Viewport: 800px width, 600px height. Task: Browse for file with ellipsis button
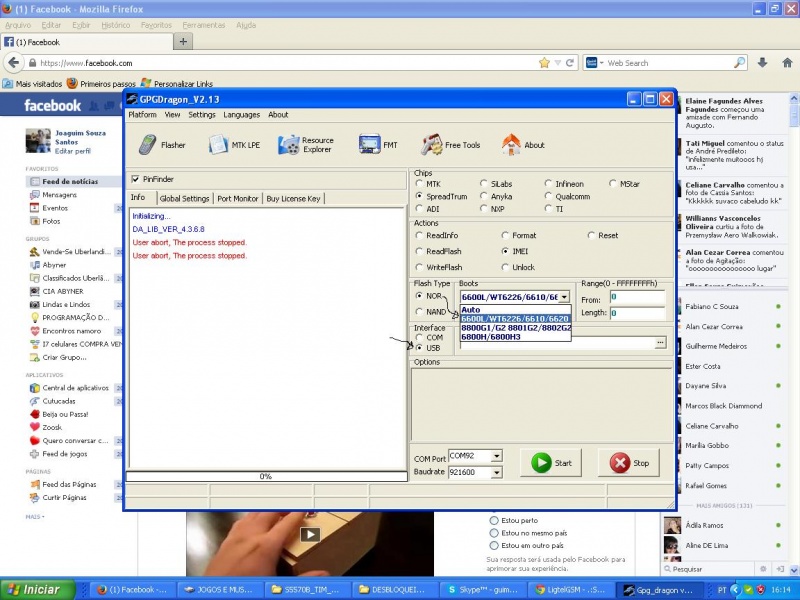[x=660, y=343]
